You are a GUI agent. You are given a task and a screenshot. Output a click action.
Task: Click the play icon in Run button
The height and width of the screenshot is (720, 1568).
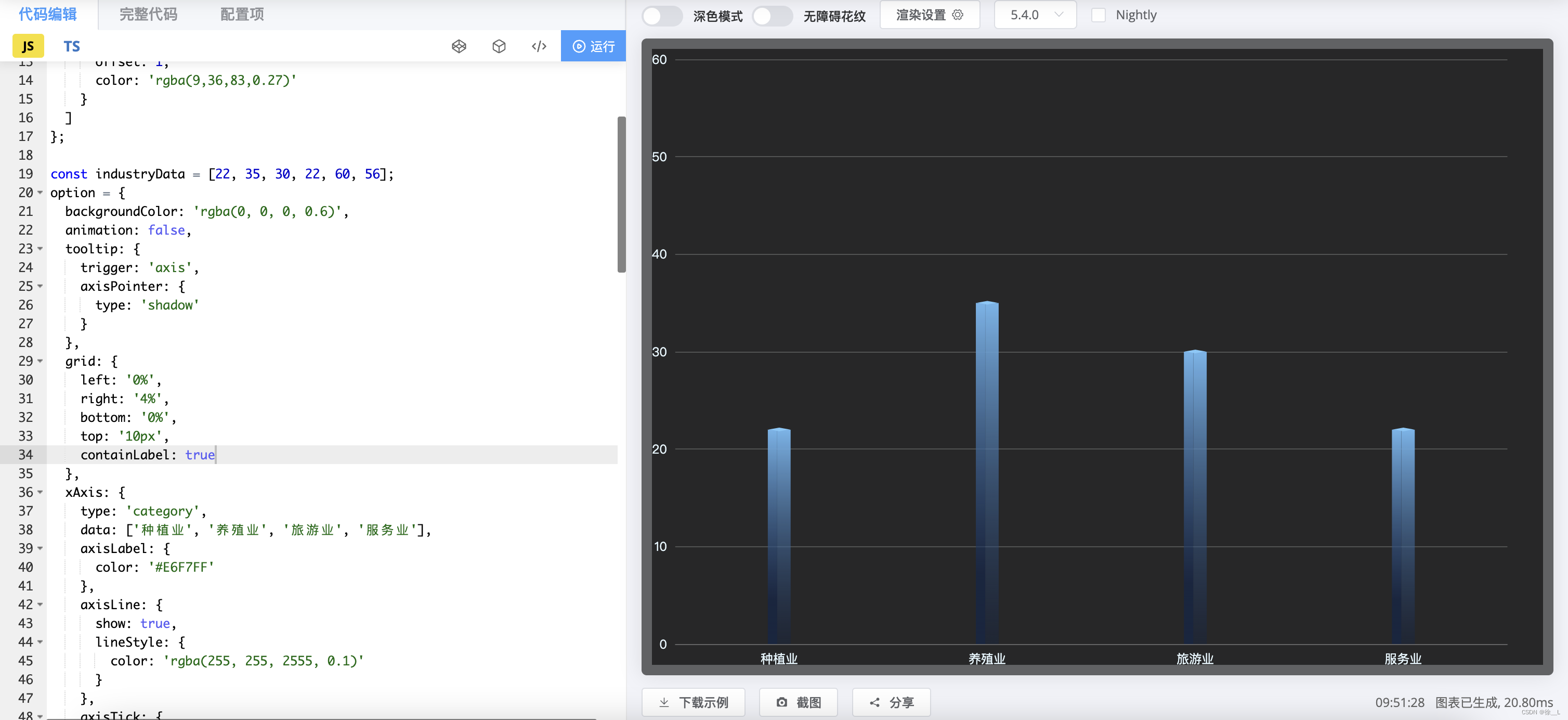pyautogui.click(x=579, y=46)
